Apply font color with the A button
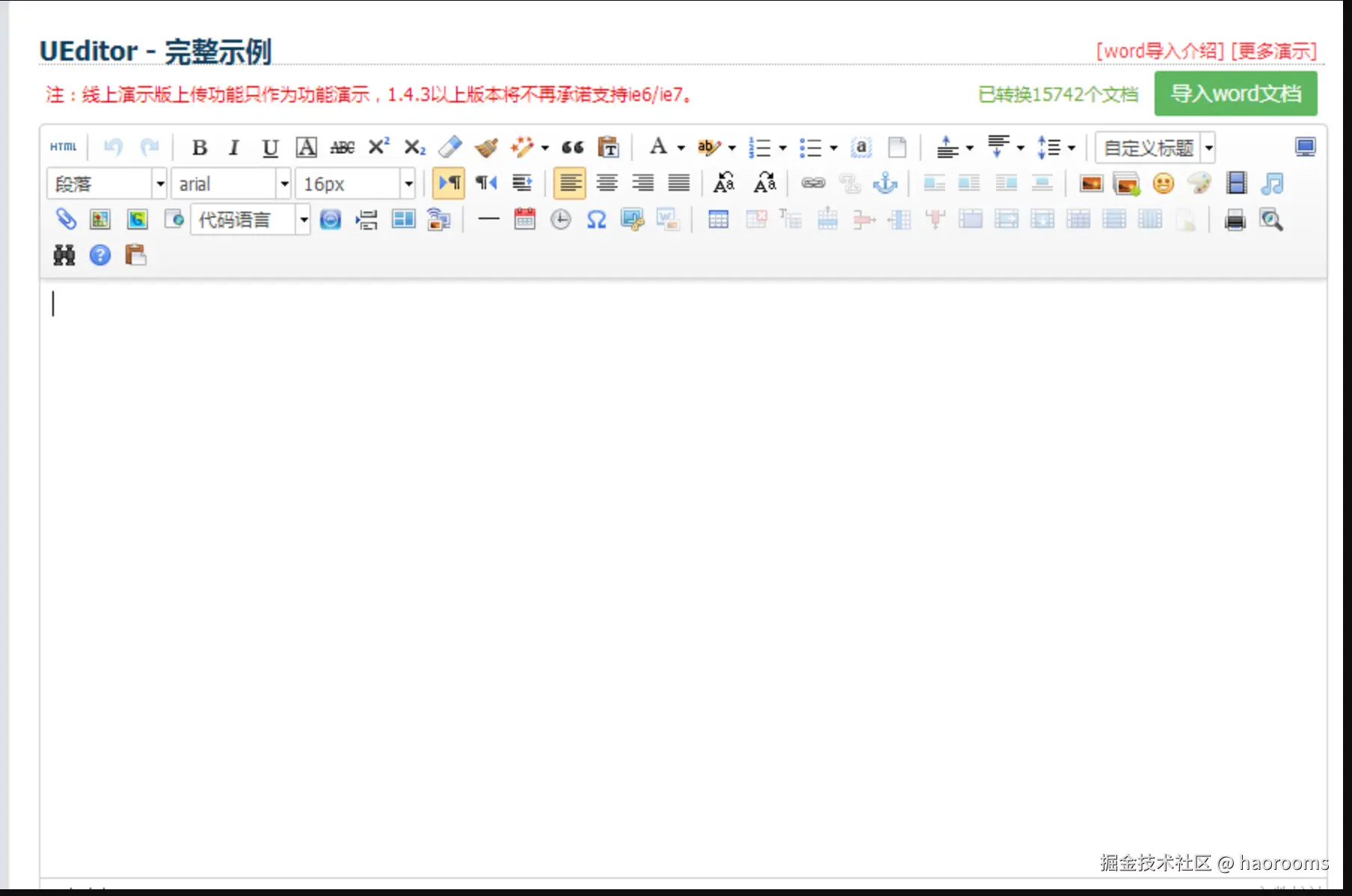 [x=658, y=147]
